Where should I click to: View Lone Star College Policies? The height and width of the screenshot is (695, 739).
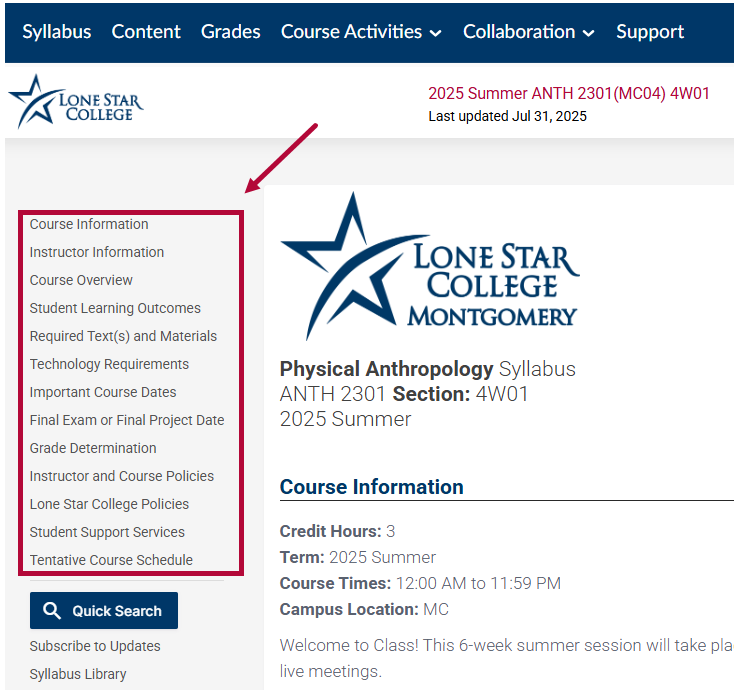tap(109, 504)
